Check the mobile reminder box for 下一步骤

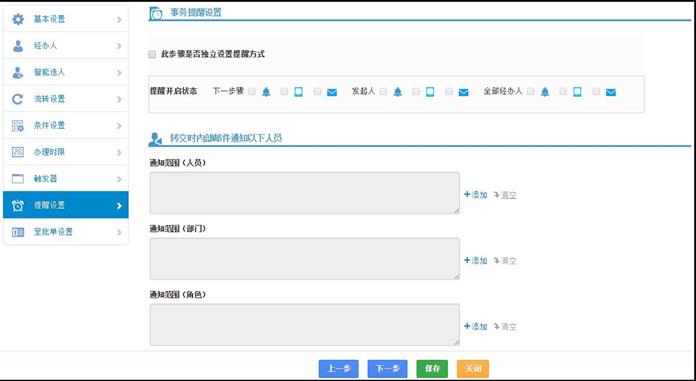(x=284, y=91)
